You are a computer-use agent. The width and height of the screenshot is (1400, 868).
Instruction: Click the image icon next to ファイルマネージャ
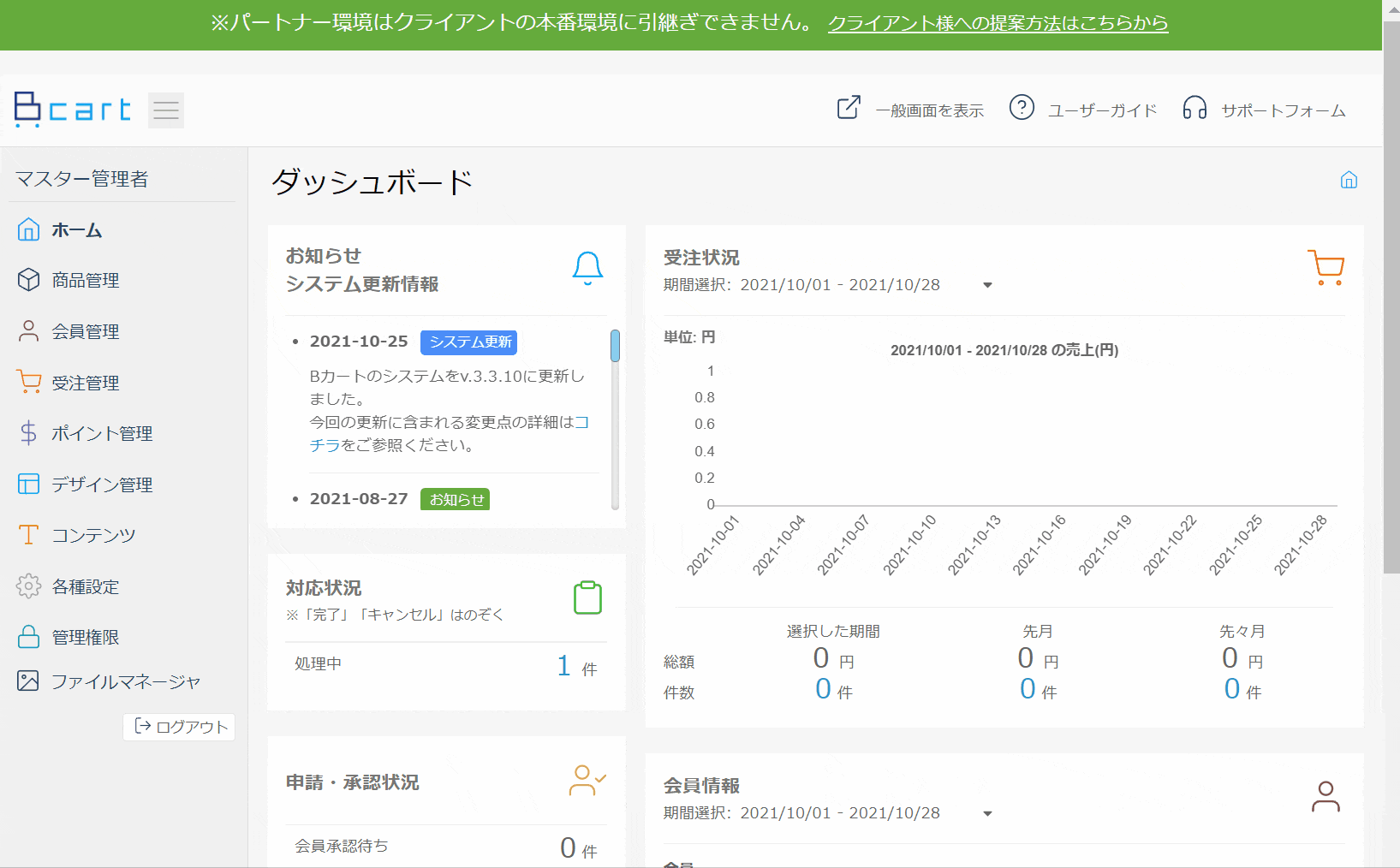tap(28, 681)
